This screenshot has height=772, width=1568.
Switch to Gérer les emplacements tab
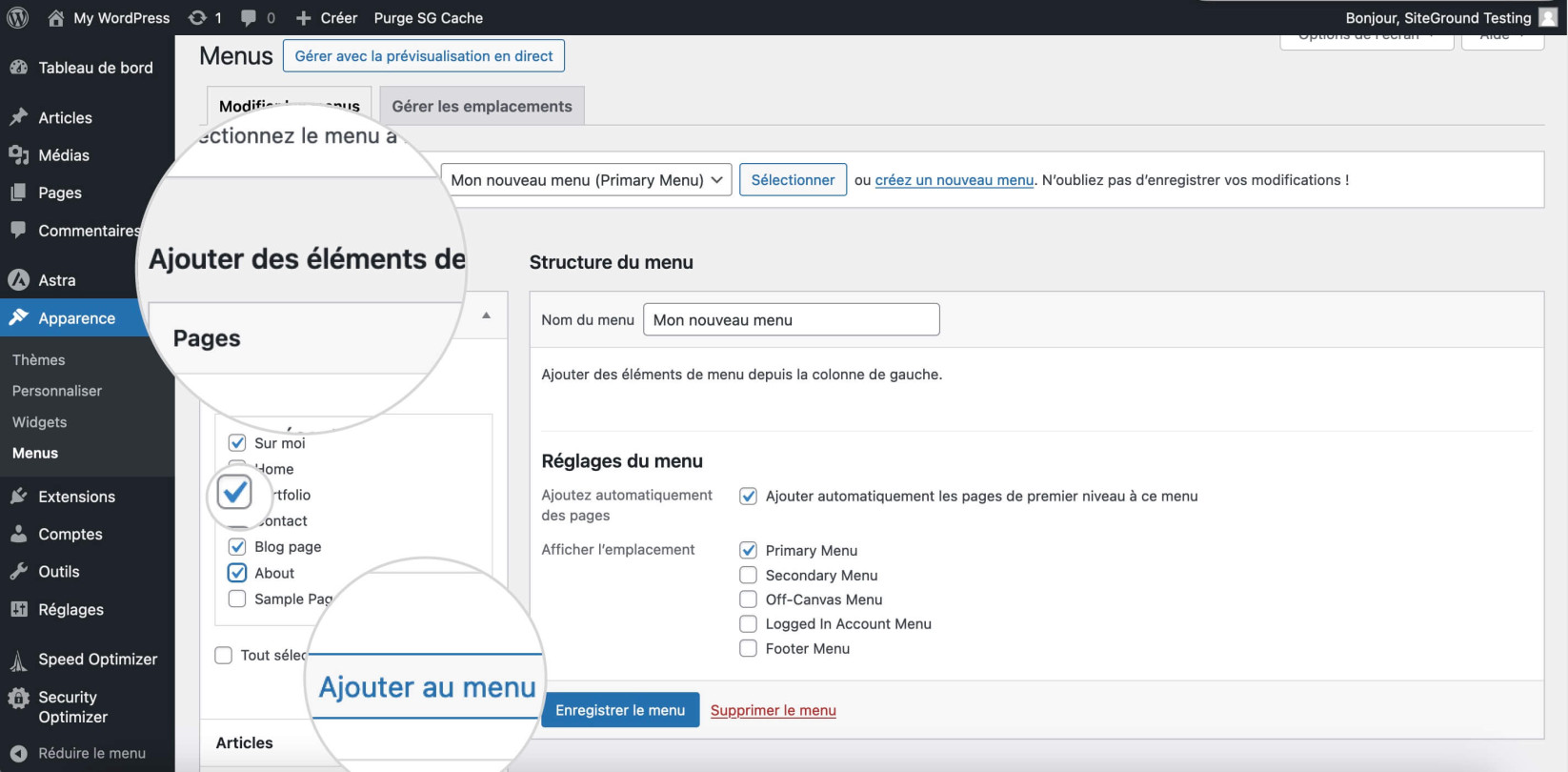point(482,106)
